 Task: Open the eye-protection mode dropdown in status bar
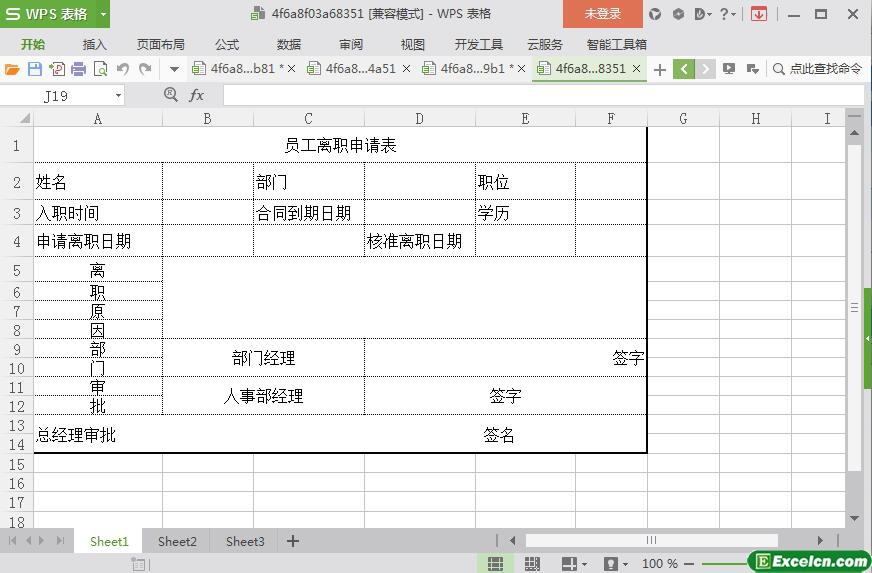tap(626, 564)
